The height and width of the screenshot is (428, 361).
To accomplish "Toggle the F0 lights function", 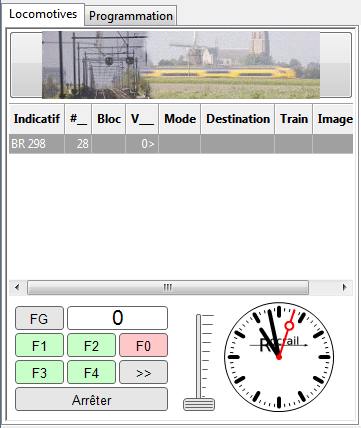I will [x=144, y=345].
